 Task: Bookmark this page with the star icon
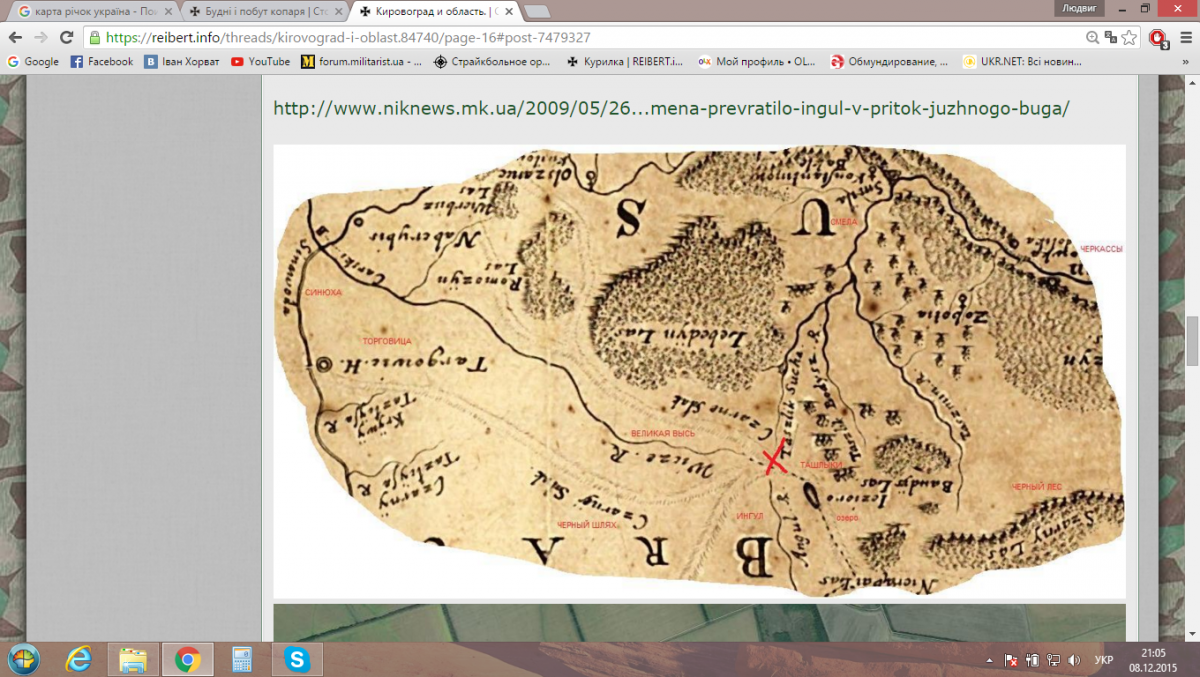pos(1130,37)
